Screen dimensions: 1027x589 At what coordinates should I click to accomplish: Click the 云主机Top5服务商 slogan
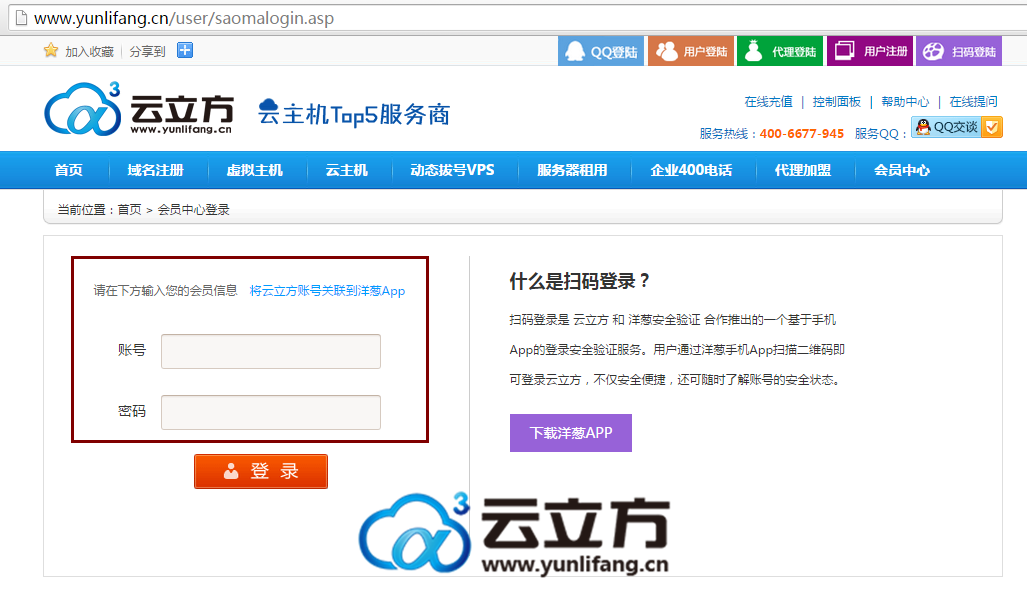354,114
